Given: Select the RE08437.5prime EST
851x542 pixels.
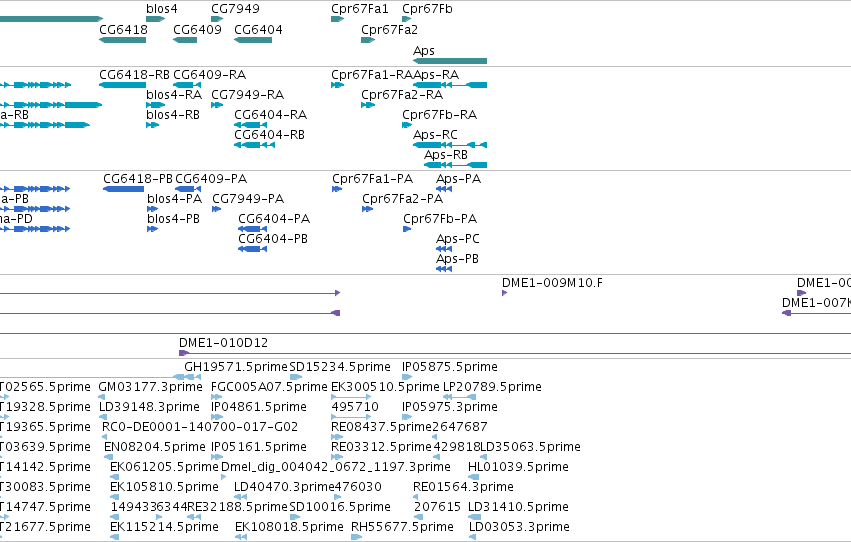Looking at the screenshot, I should click(337, 437).
